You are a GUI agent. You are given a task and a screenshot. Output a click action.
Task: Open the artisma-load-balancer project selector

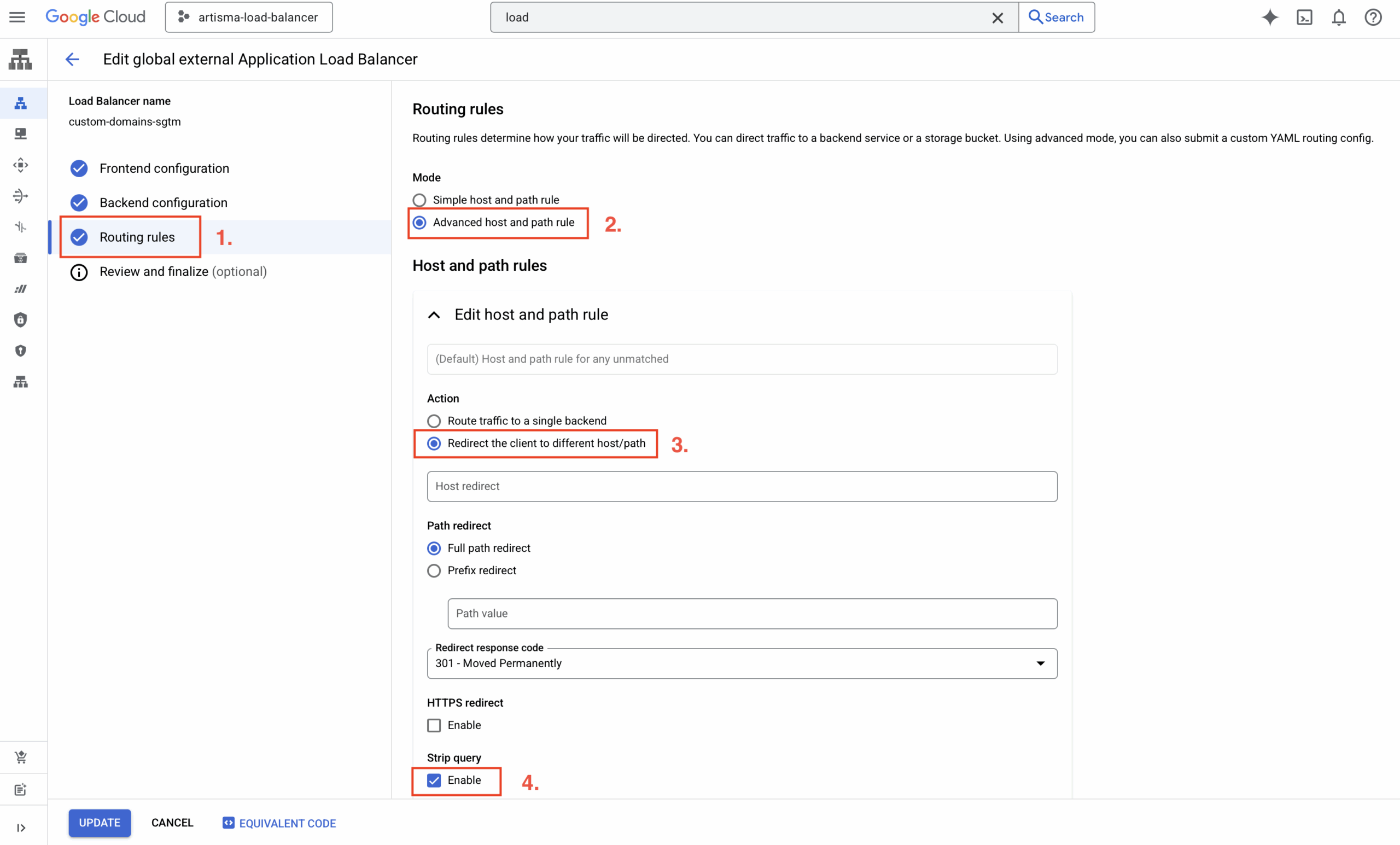coord(248,17)
